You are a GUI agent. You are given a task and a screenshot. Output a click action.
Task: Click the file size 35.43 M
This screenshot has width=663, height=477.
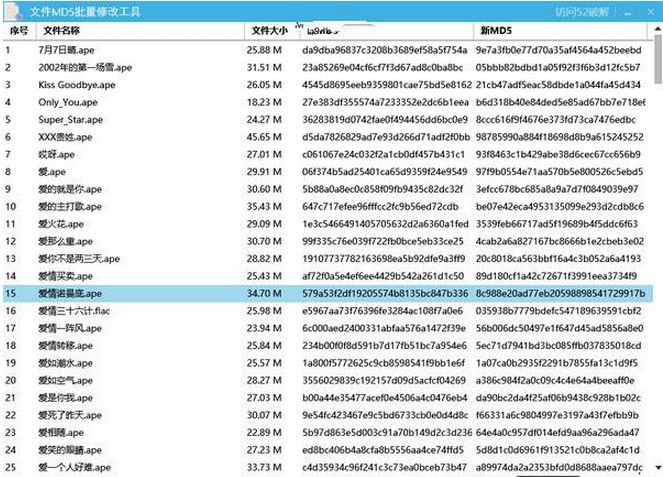click(x=264, y=206)
